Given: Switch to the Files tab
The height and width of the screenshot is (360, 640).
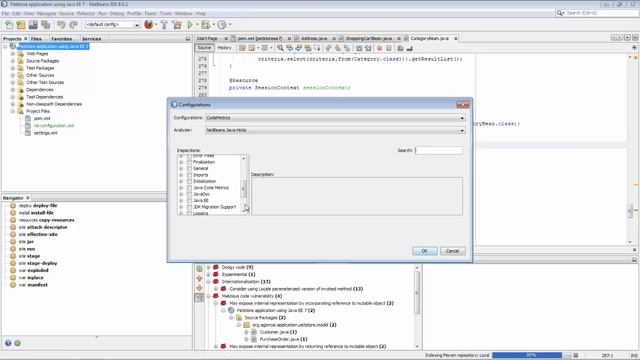Looking at the screenshot, I should [x=36, y=39].
